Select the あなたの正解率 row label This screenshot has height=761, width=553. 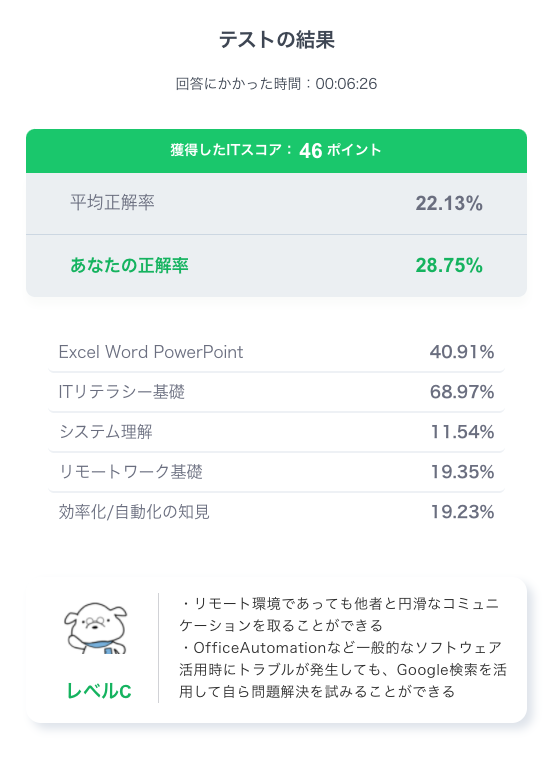129,265
